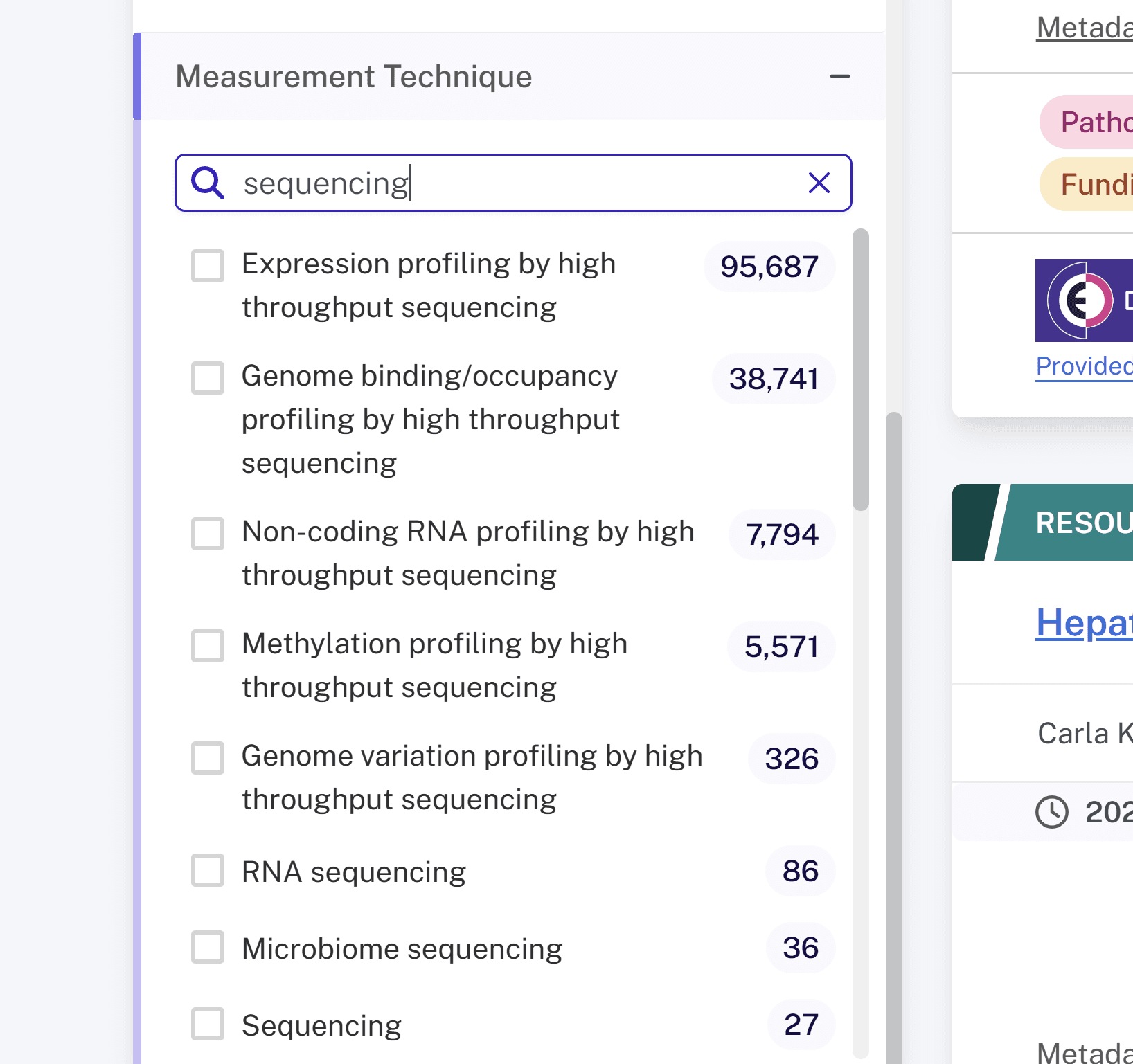Image resolution: width=1133 pixels, height=1064 pixels.
Task: Click the Non-coding RNA profiling label
Action: click(x=468, y=553)
